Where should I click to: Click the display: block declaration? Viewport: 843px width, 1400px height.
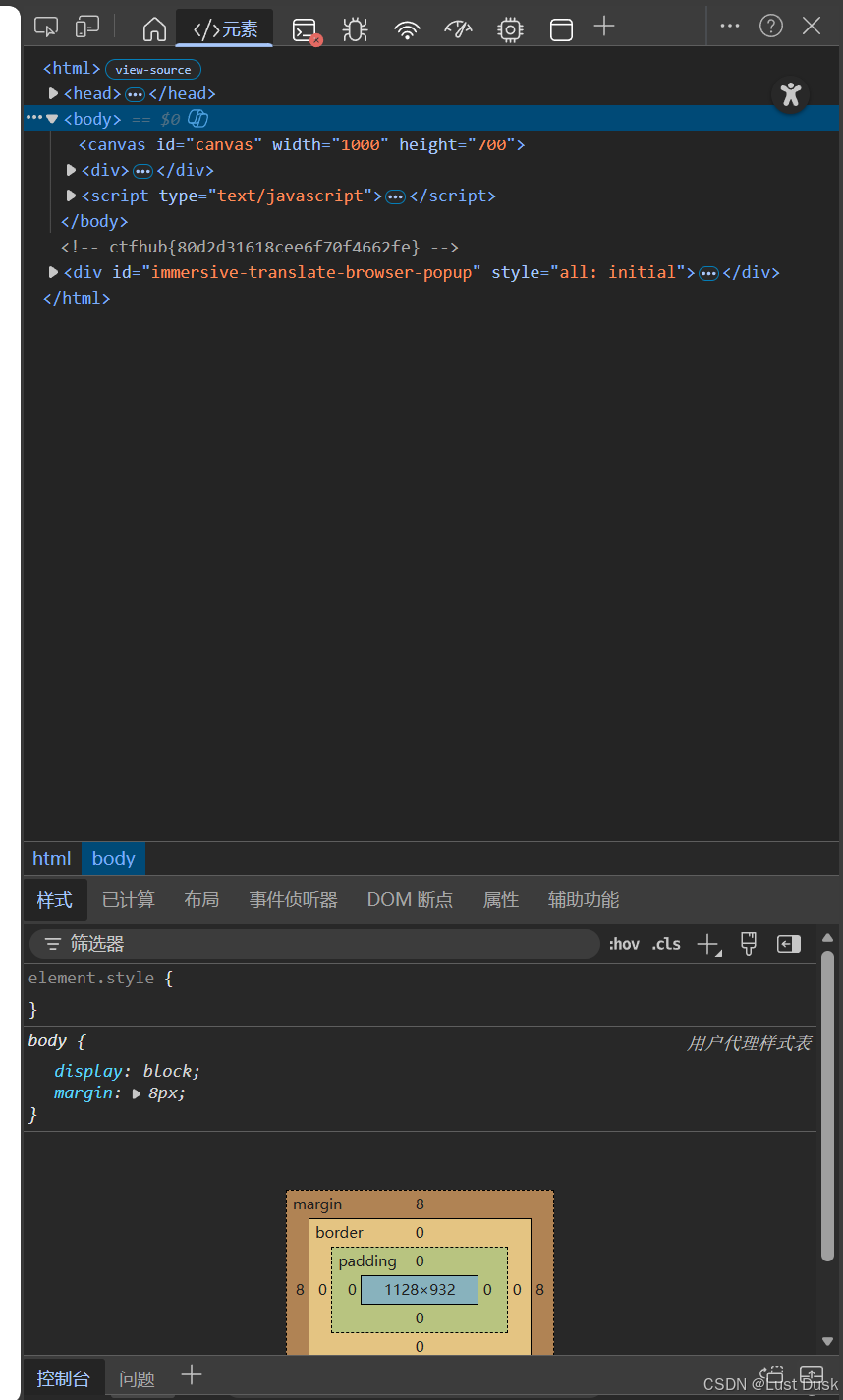(x=128, y=1071)
